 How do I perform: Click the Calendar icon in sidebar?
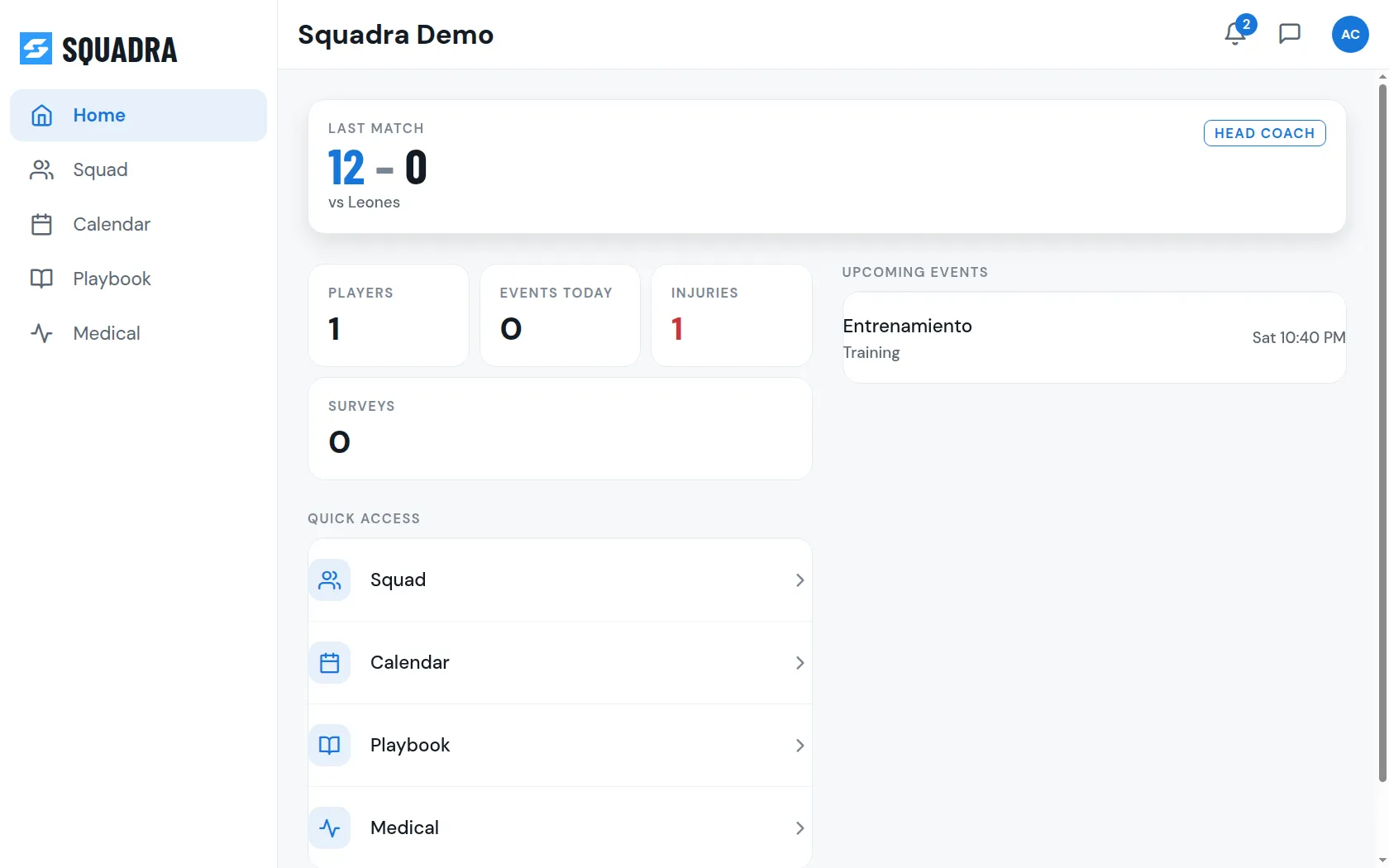tap(41, 224)
